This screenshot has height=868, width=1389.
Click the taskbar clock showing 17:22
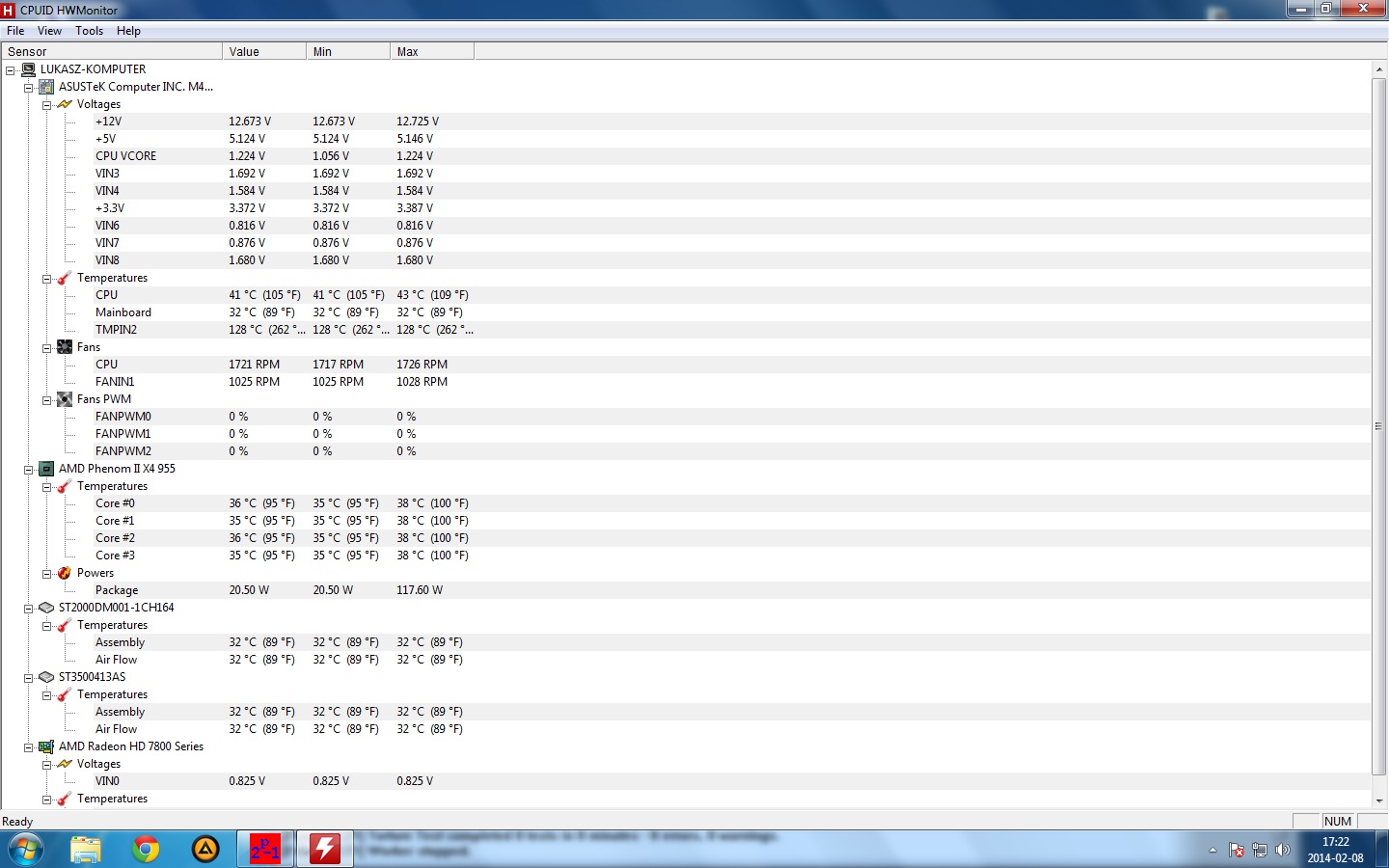click(1336, 850)
